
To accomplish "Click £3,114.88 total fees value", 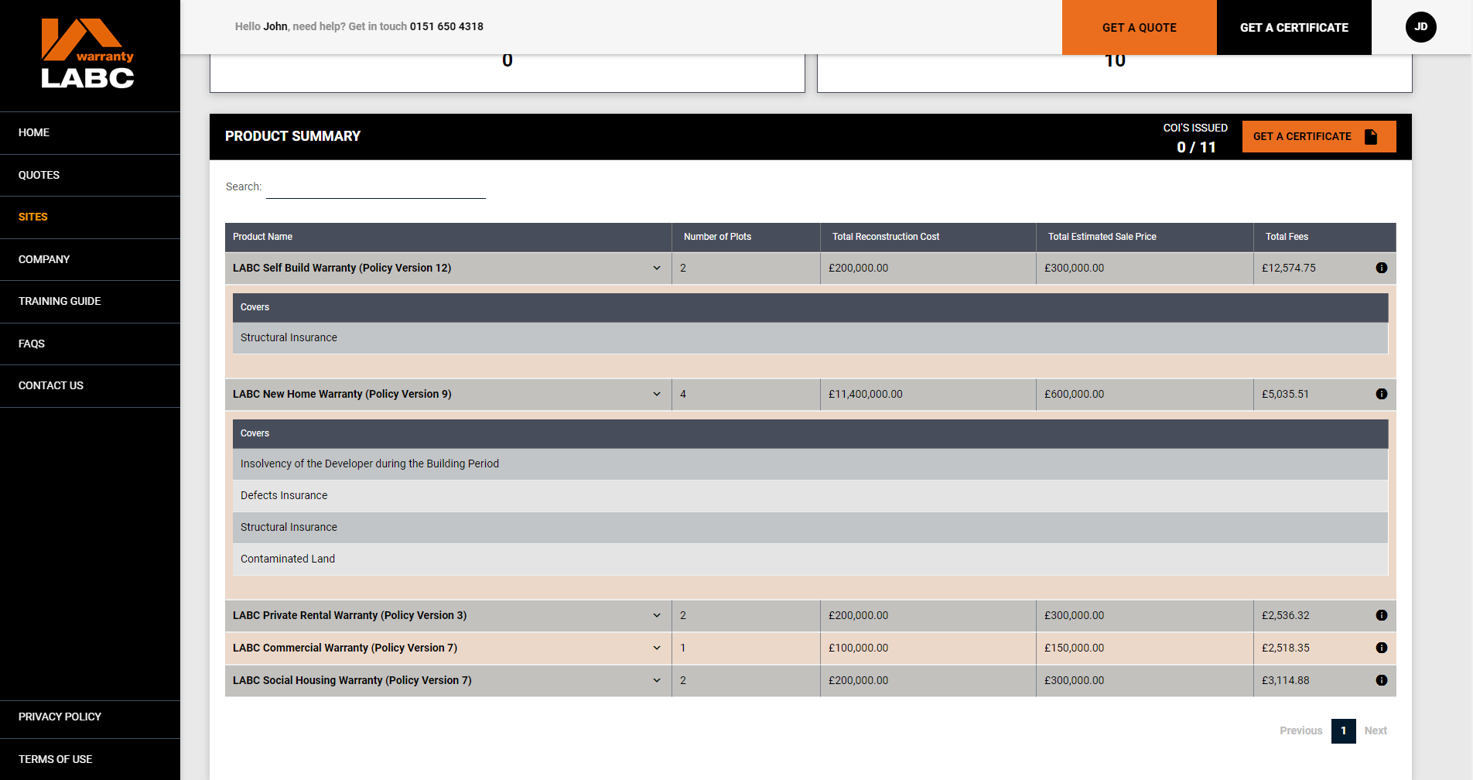I will pyautogui.click(x=1285, y=681).
